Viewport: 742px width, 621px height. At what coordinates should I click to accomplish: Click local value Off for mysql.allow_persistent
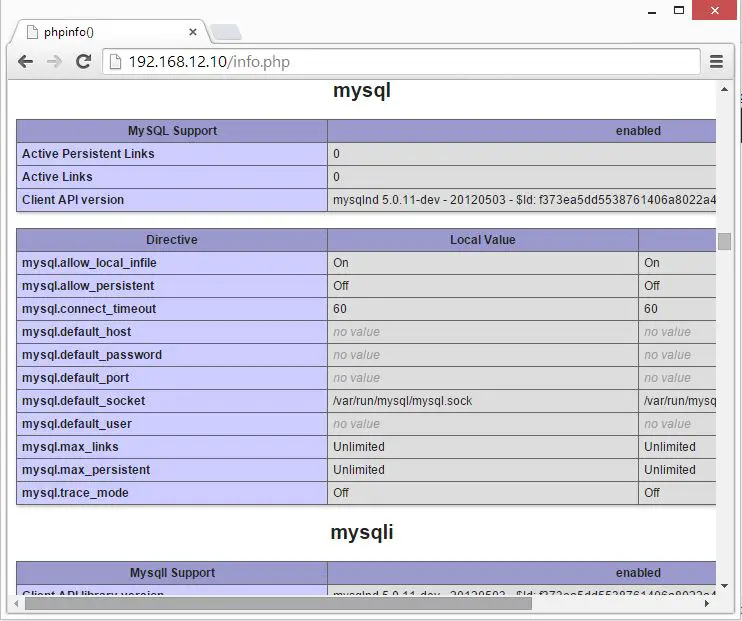tap(341, 286)
